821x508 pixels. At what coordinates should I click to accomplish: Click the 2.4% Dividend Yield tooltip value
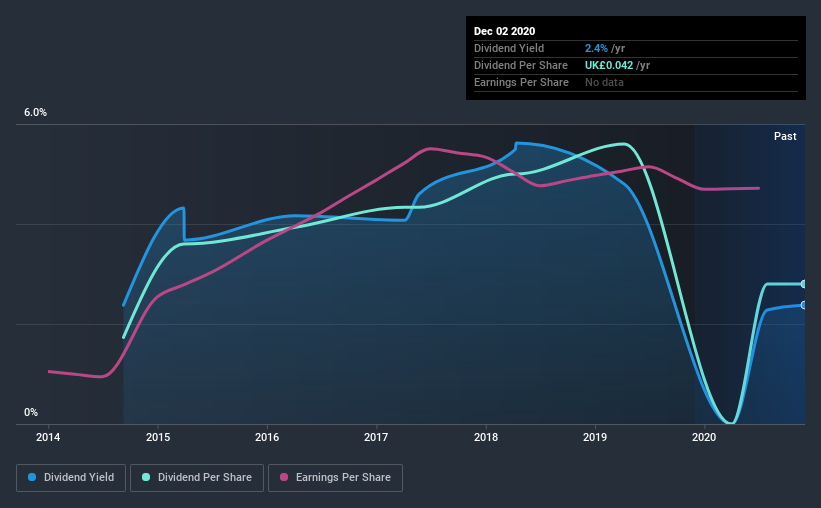(x=596, y=48)
